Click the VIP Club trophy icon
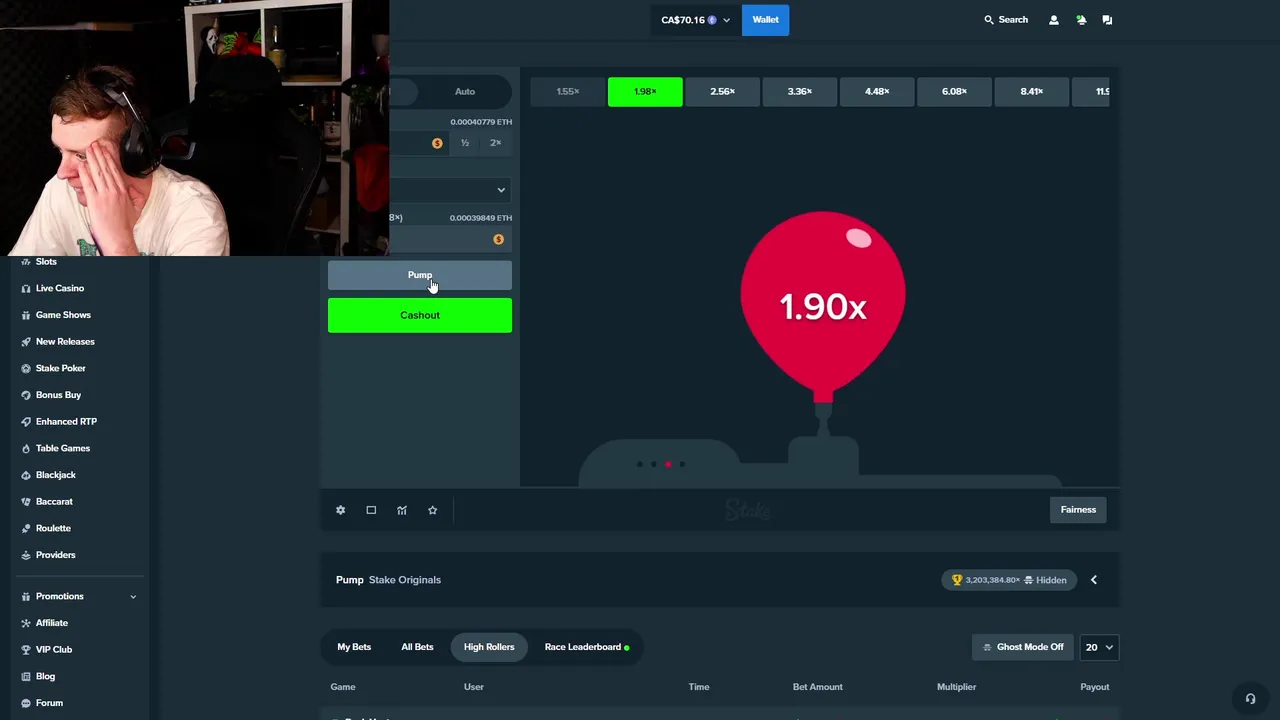 click(26, 650)
